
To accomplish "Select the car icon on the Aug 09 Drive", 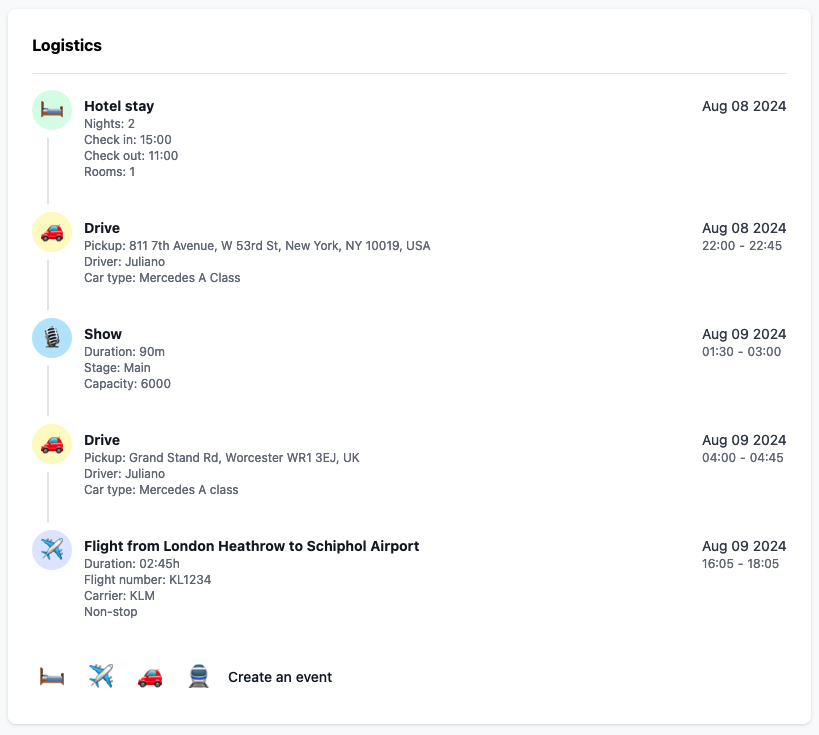I will coord(51,444).
